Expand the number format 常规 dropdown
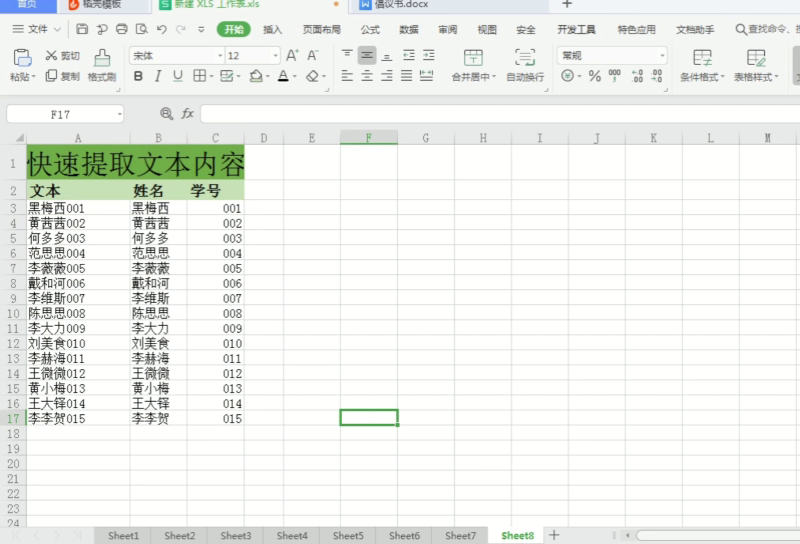The width and height of the screenshot is (800, 544). pyautogui.click(x=662, y=56)
